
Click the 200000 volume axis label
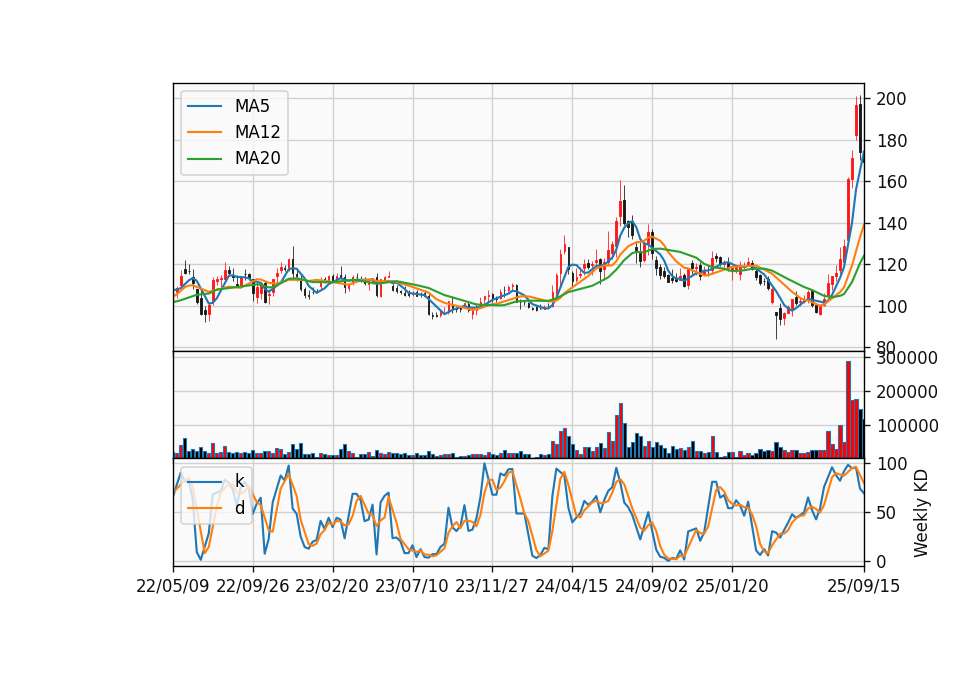click(907, 392)
